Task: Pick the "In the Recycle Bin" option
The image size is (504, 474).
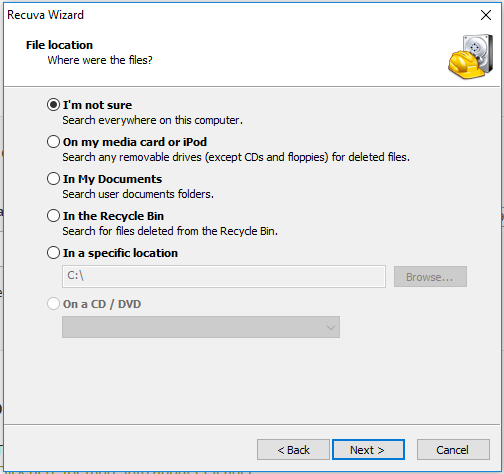Action: pyautogui.click(x=53, y=216)
